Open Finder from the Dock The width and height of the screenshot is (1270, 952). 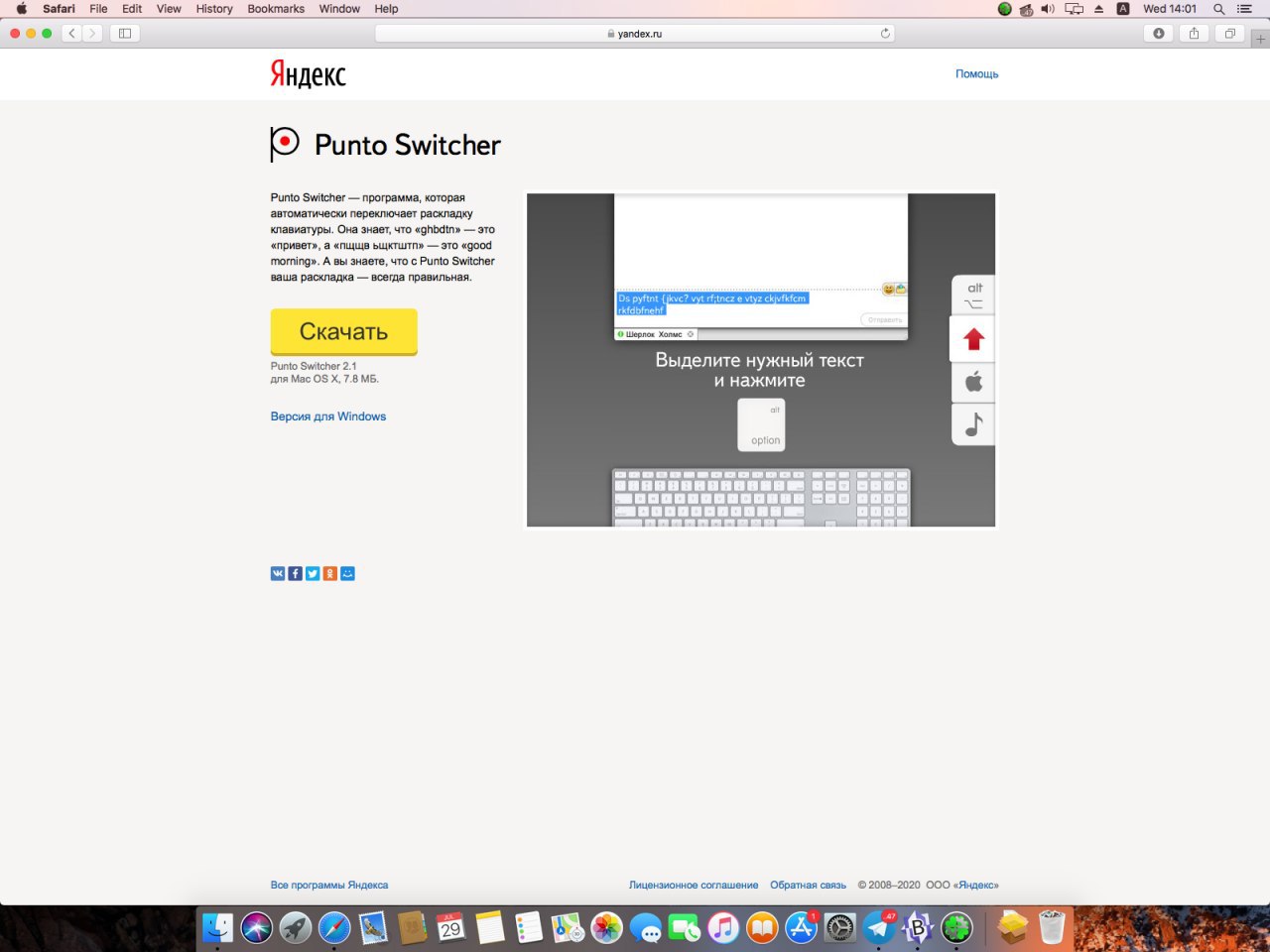click(218, 928)
